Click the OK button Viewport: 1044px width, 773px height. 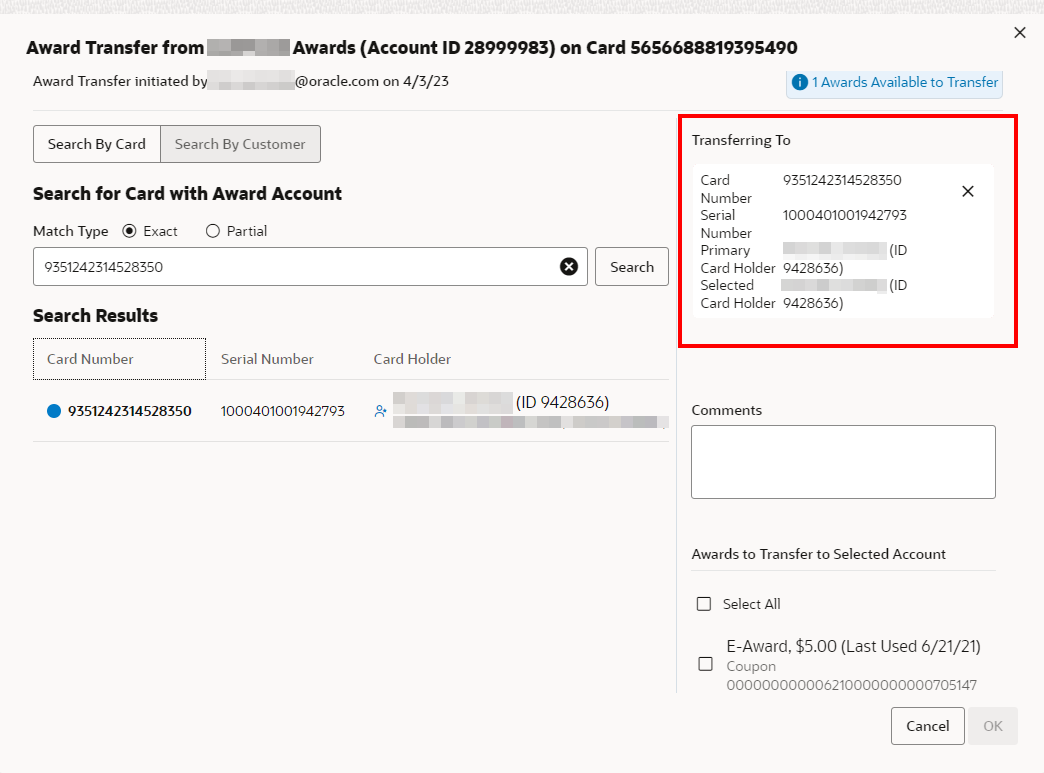pyautogui.click(x=993, y=726)
